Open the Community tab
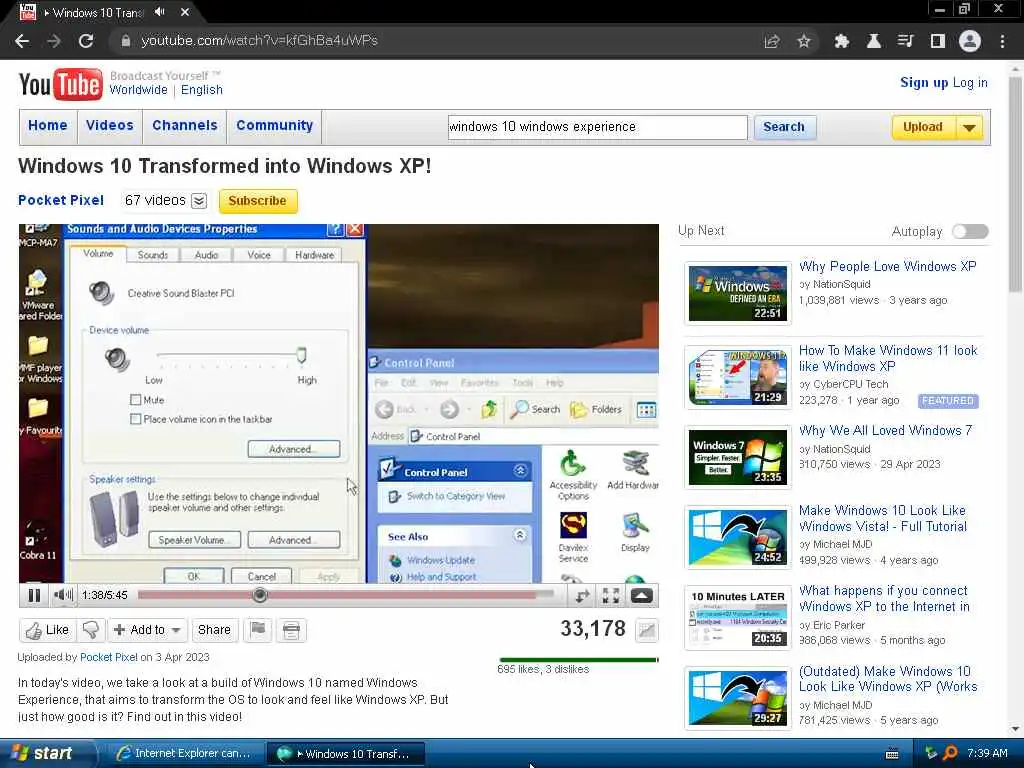 [x=274, y=125]
